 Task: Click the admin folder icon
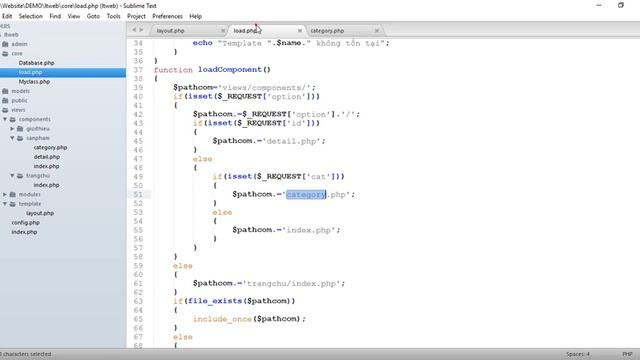pos(5,44)
